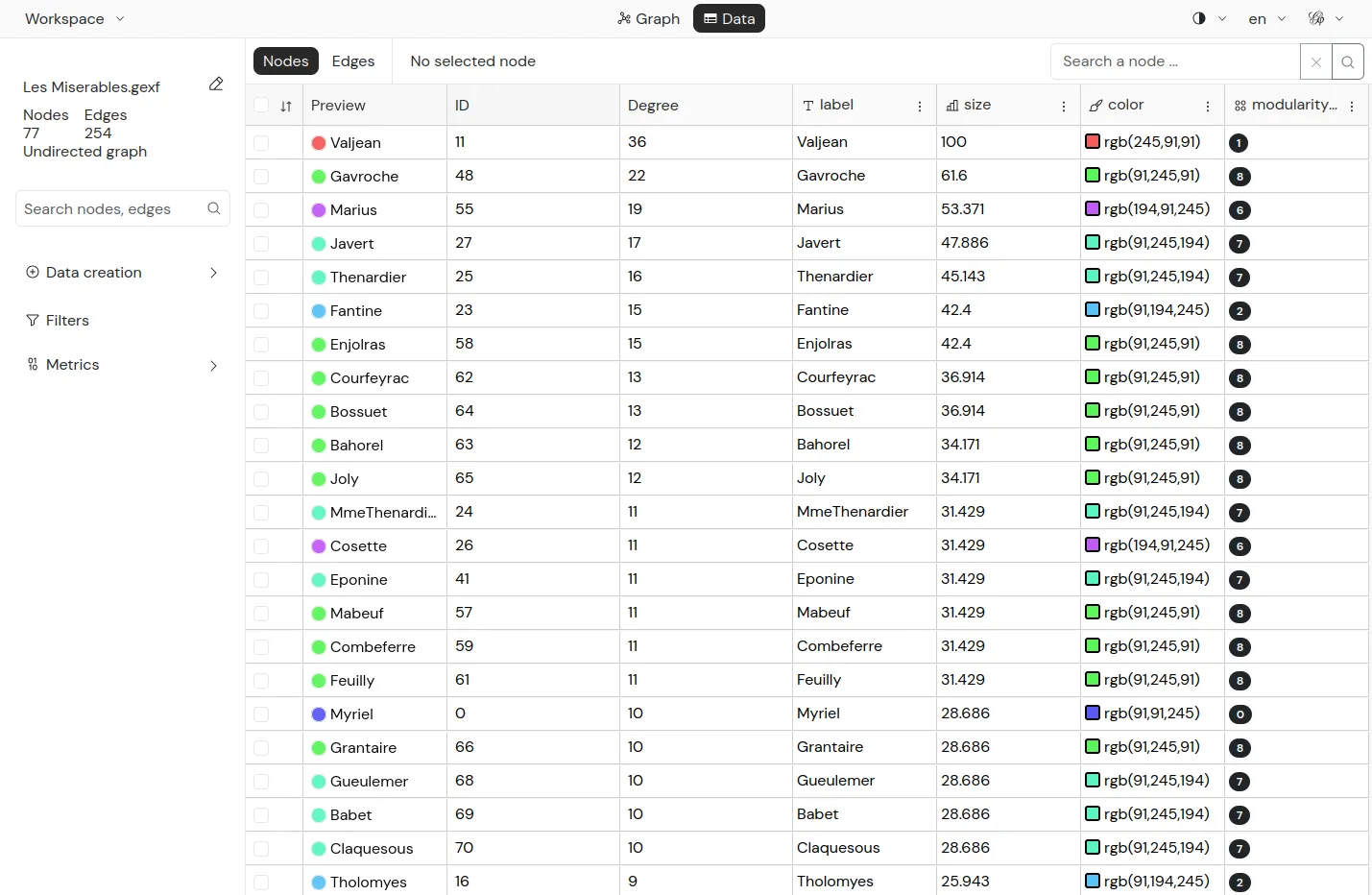Open the label column options menu
This screenshot has width=1372, height=895.
(x=920, y=107)
